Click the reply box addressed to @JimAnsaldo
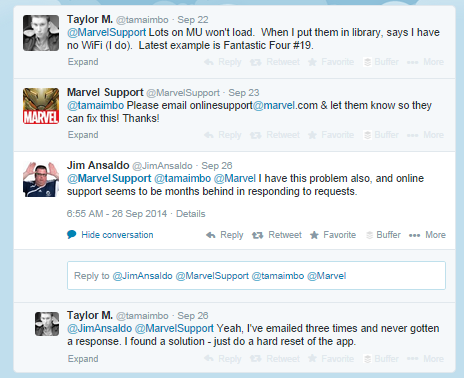This screenshot has width=464, height=378. (256, 276)
